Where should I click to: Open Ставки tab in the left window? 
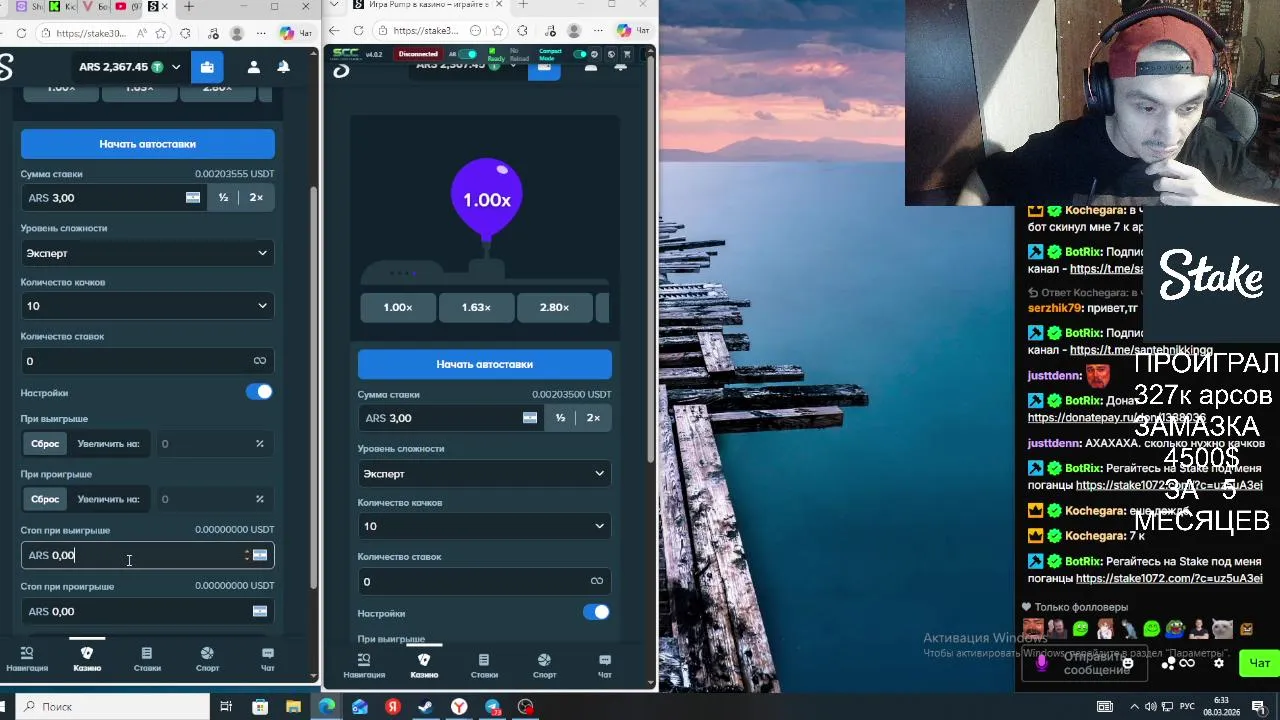[147, 659]
